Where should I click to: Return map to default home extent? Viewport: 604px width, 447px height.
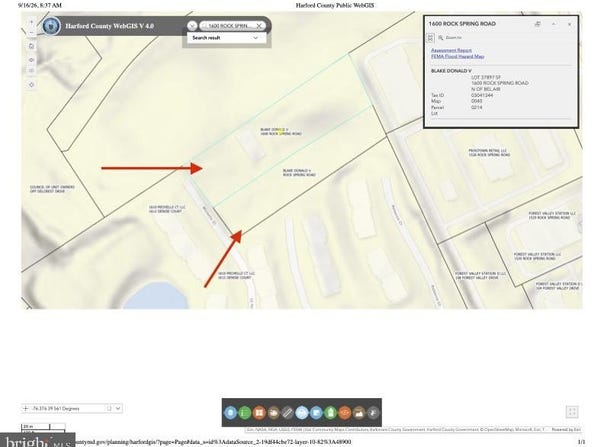pos(32,46)
